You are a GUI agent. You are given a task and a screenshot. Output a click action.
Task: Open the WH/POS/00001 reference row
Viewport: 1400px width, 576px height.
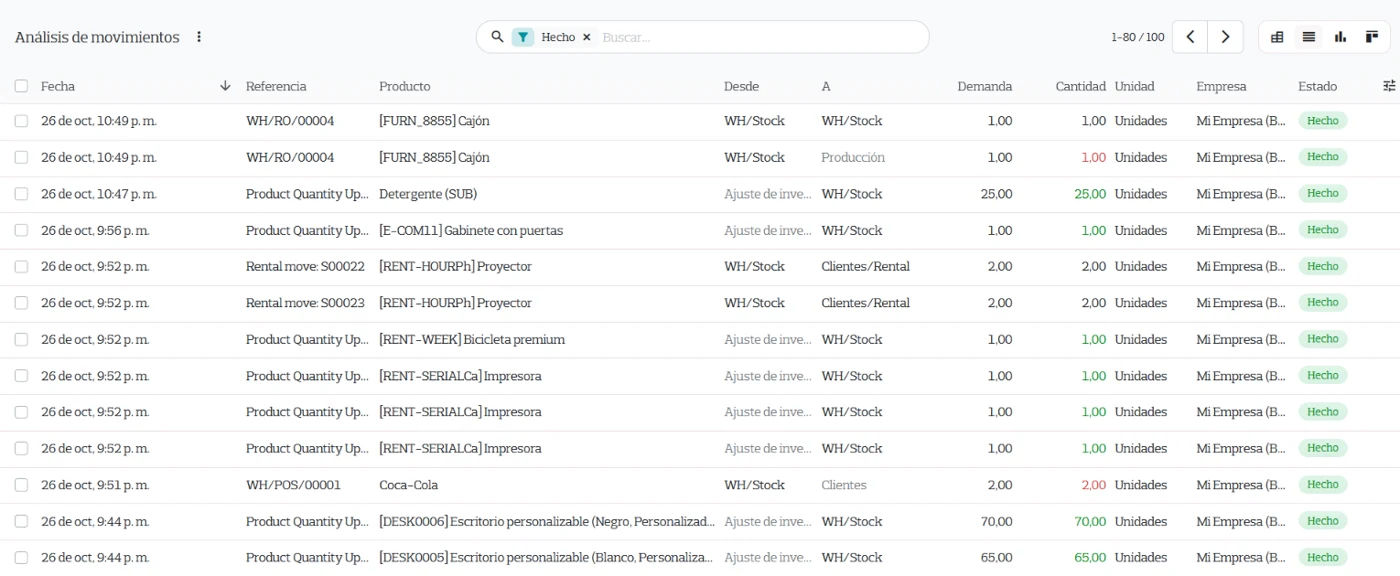pos(293,485)
